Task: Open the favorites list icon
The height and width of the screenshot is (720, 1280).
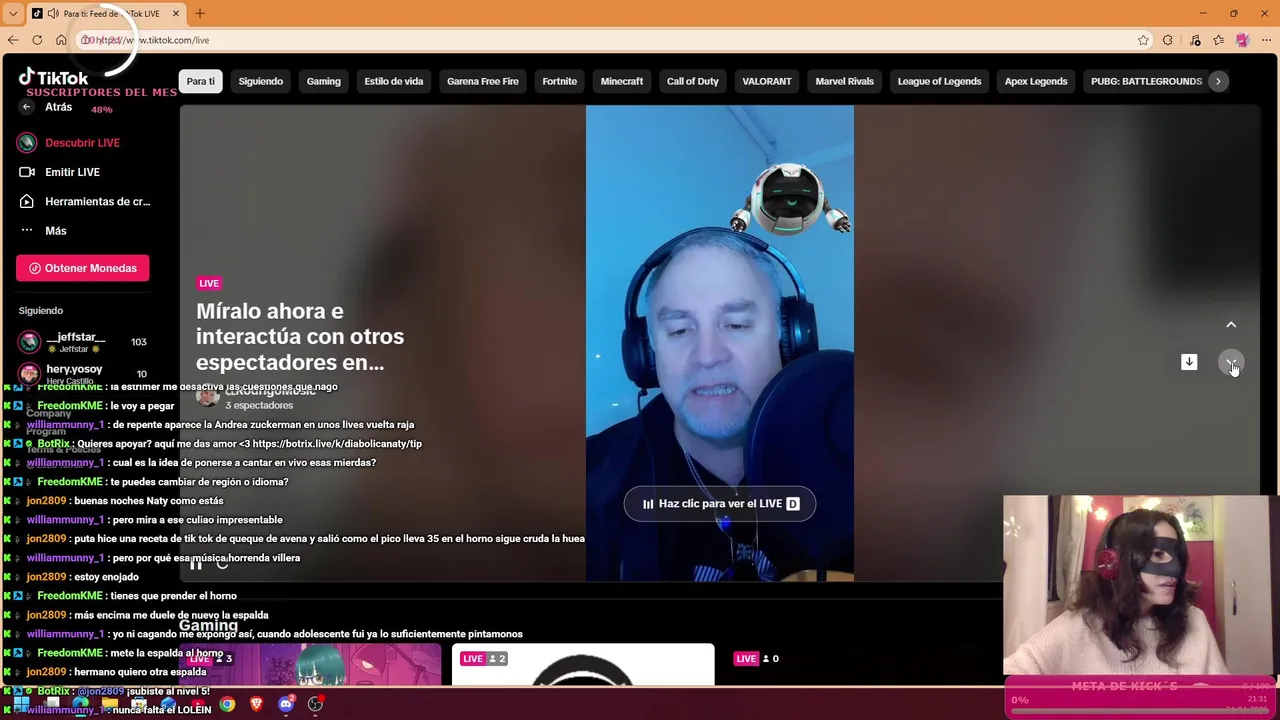Action: 1218,40
